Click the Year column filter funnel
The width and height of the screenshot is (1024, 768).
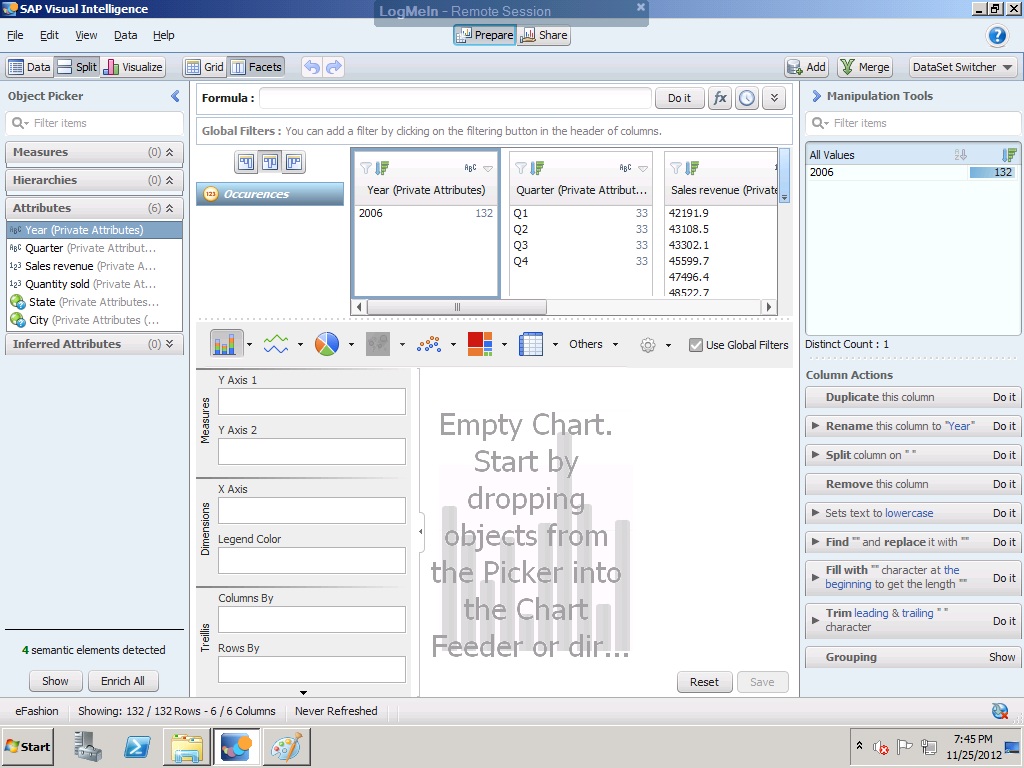point(366,168)
